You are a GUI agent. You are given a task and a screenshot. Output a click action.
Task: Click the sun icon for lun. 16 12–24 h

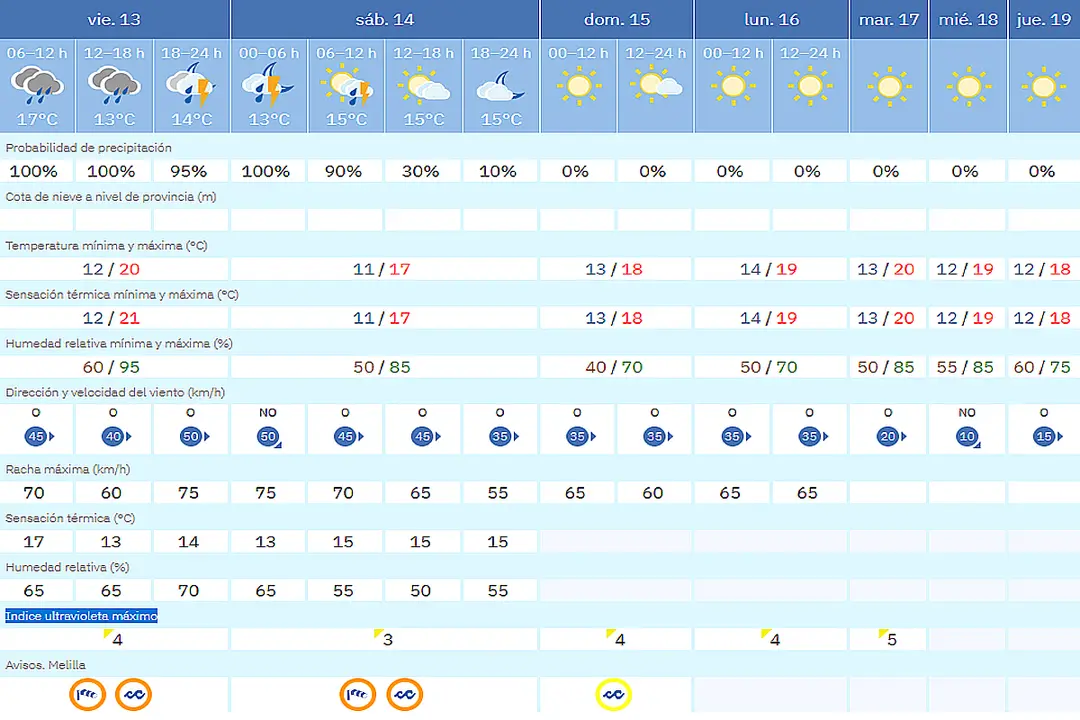point(810,86)
